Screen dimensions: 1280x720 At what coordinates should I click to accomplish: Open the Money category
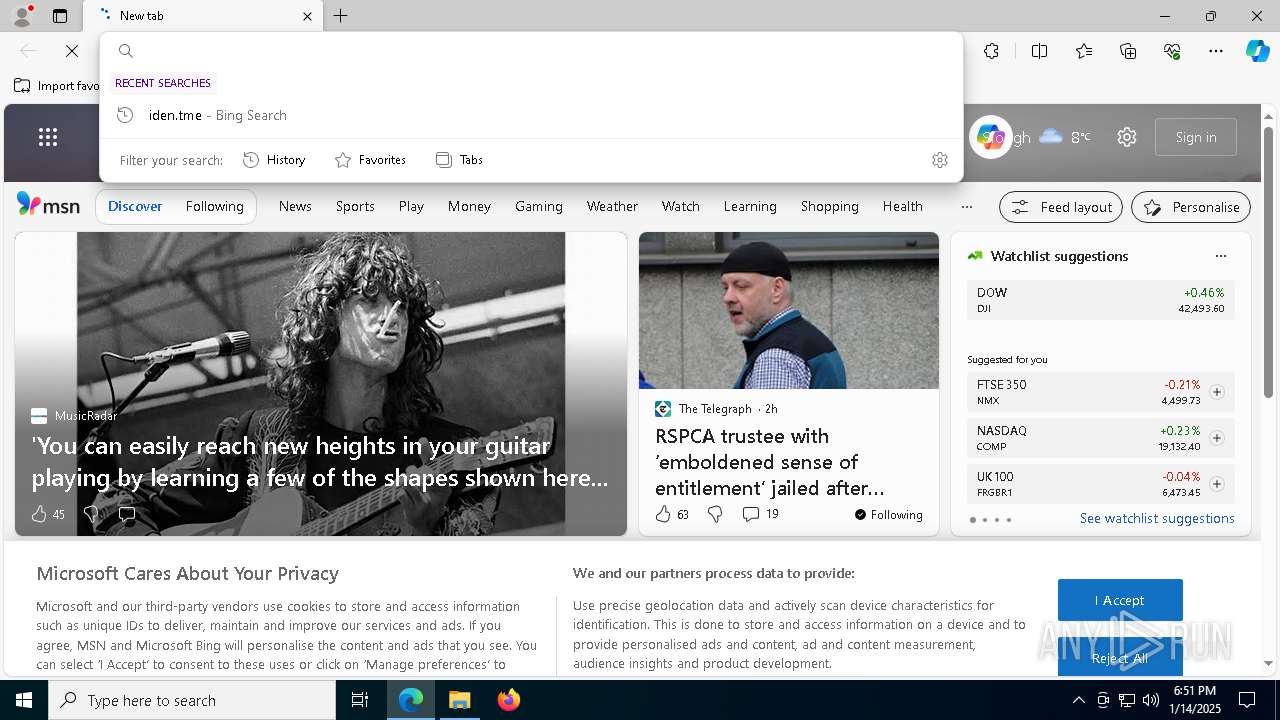click(469, 206)
